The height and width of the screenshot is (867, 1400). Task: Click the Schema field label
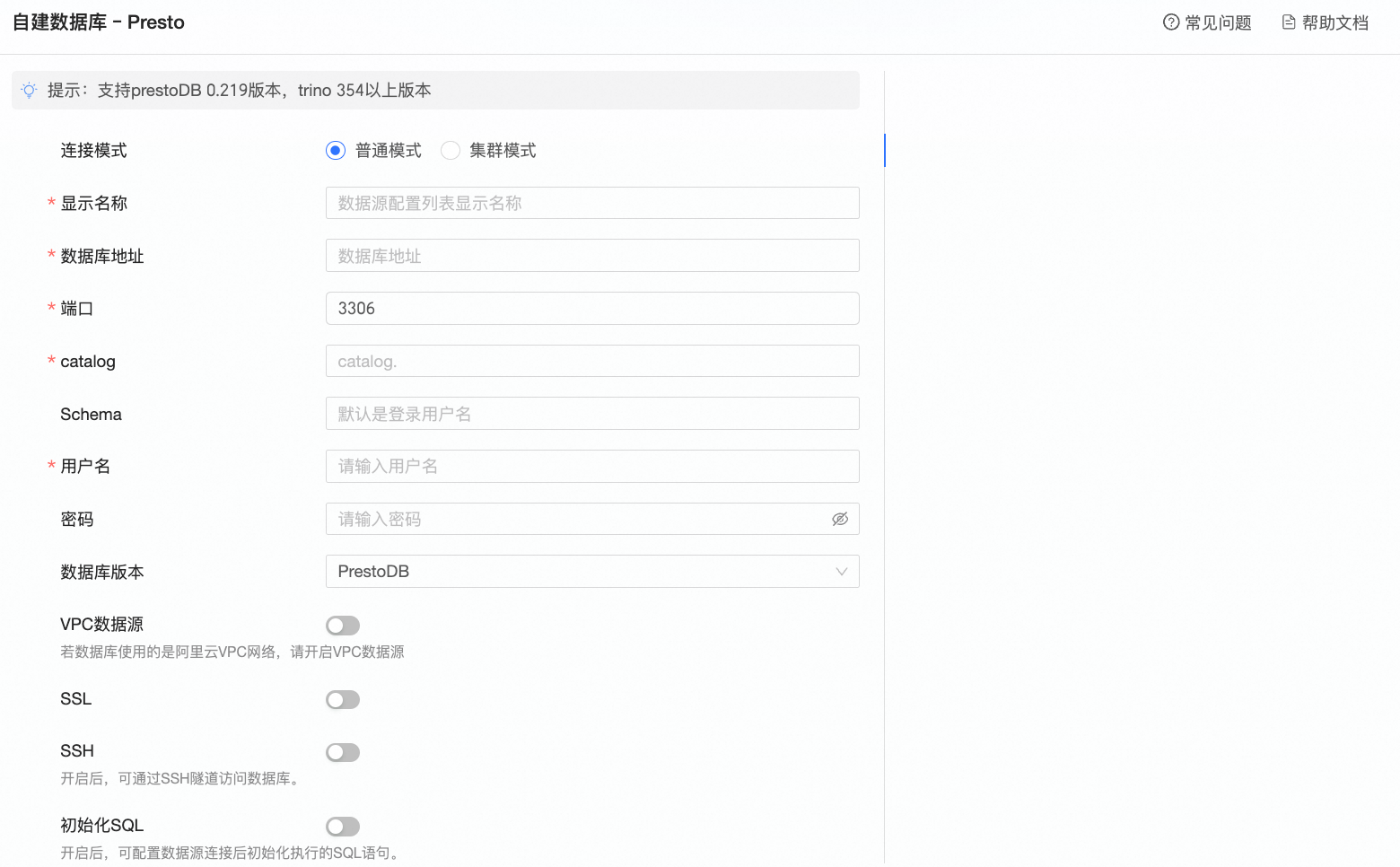coord(91,414)
